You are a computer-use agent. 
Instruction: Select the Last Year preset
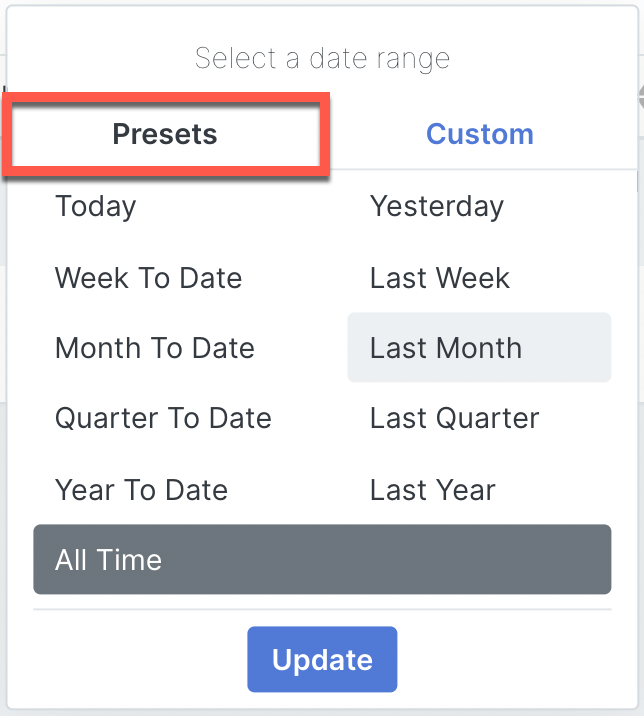tap(433, 490)
